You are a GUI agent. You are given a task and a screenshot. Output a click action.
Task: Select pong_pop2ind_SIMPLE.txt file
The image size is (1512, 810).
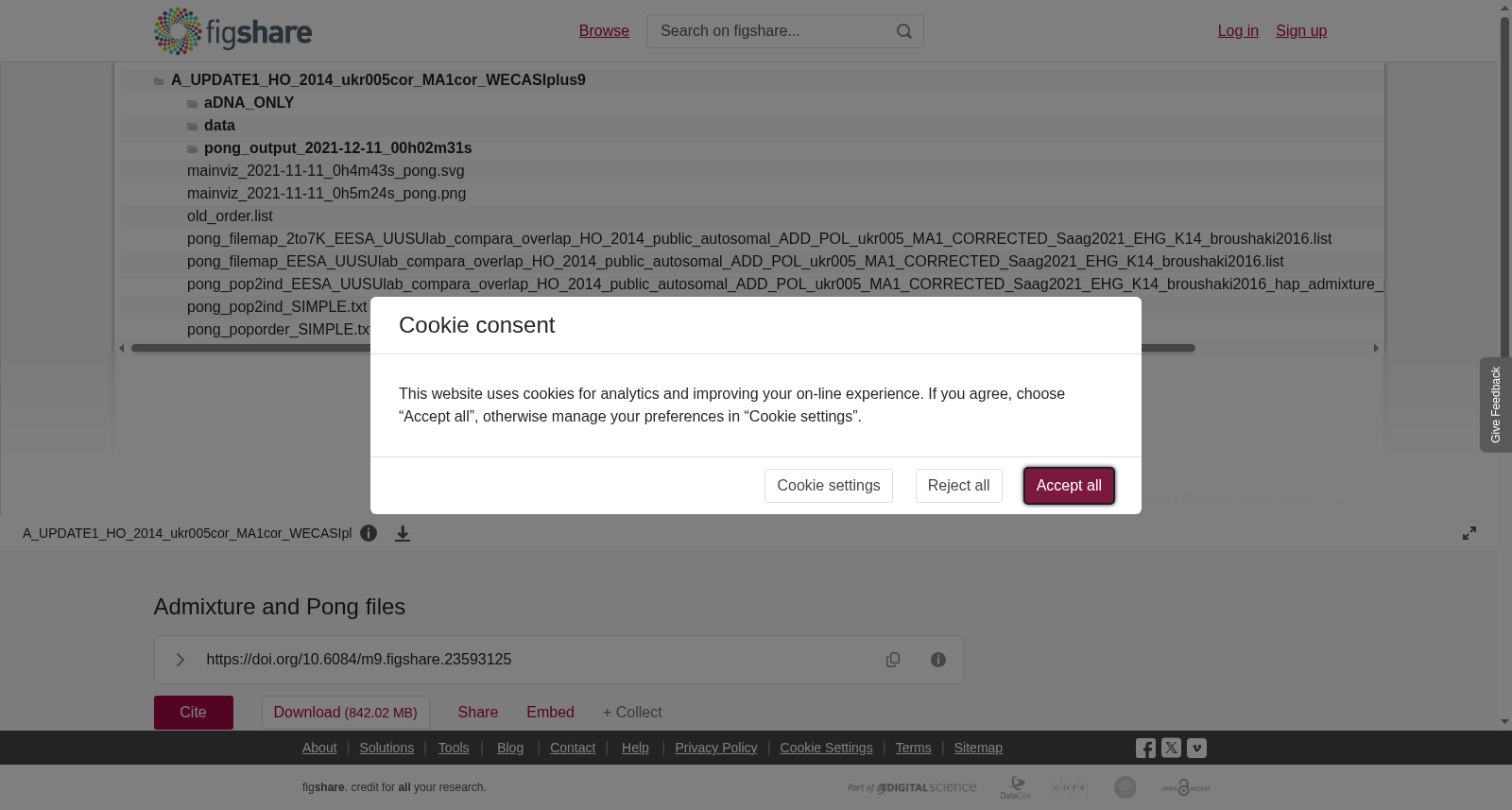tap(277, 307)
